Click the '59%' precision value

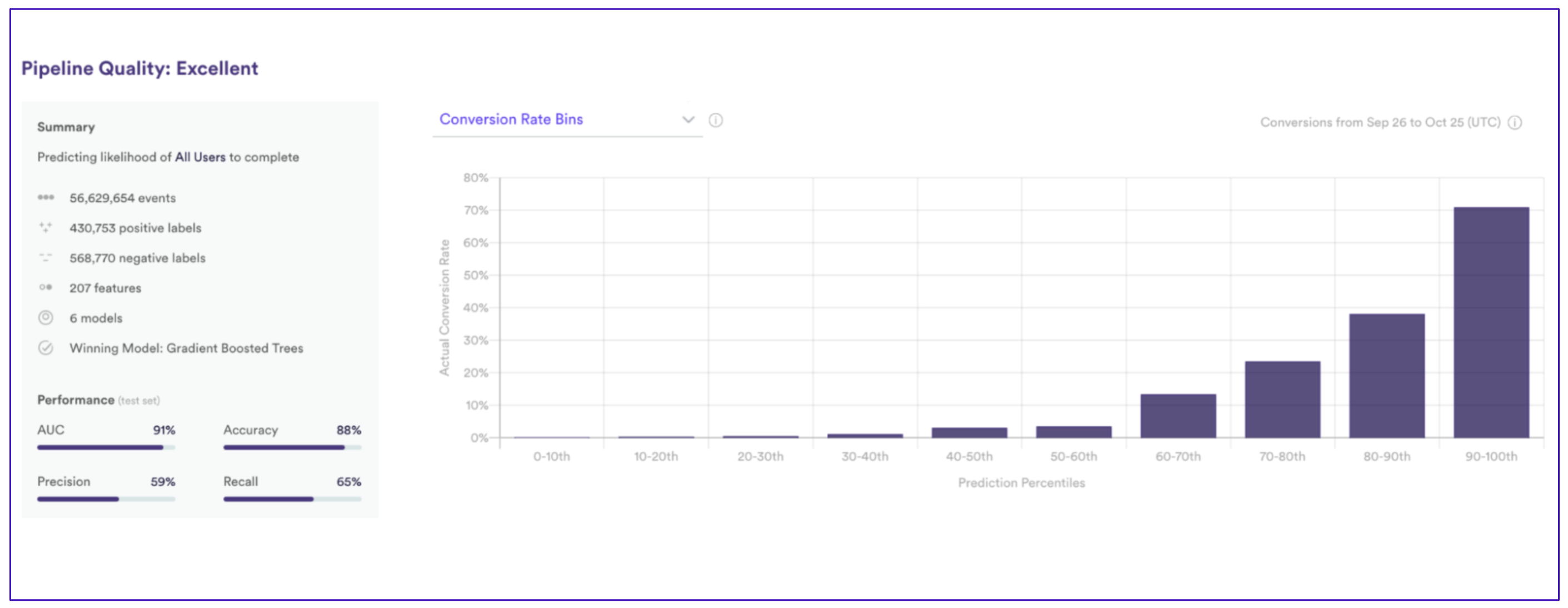[x=162, y=481]
